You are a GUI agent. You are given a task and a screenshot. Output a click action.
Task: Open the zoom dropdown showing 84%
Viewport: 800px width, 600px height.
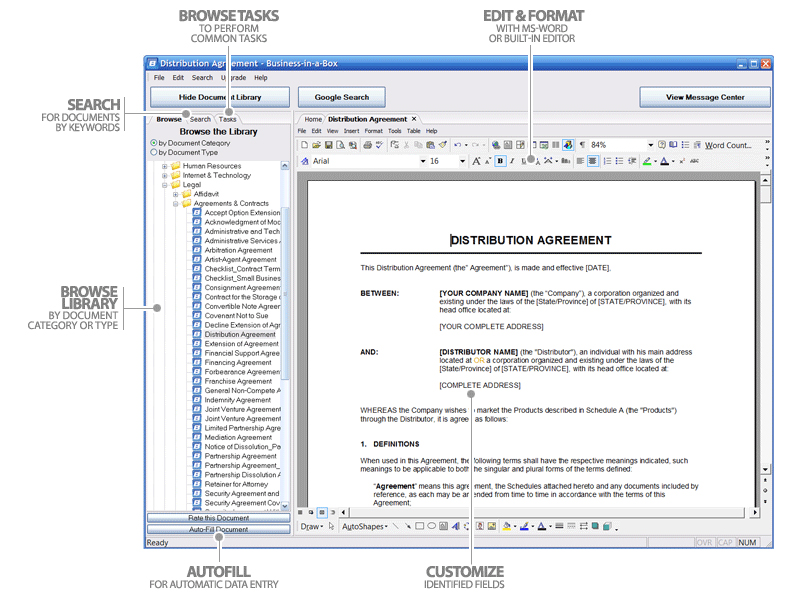click(651, 145)
